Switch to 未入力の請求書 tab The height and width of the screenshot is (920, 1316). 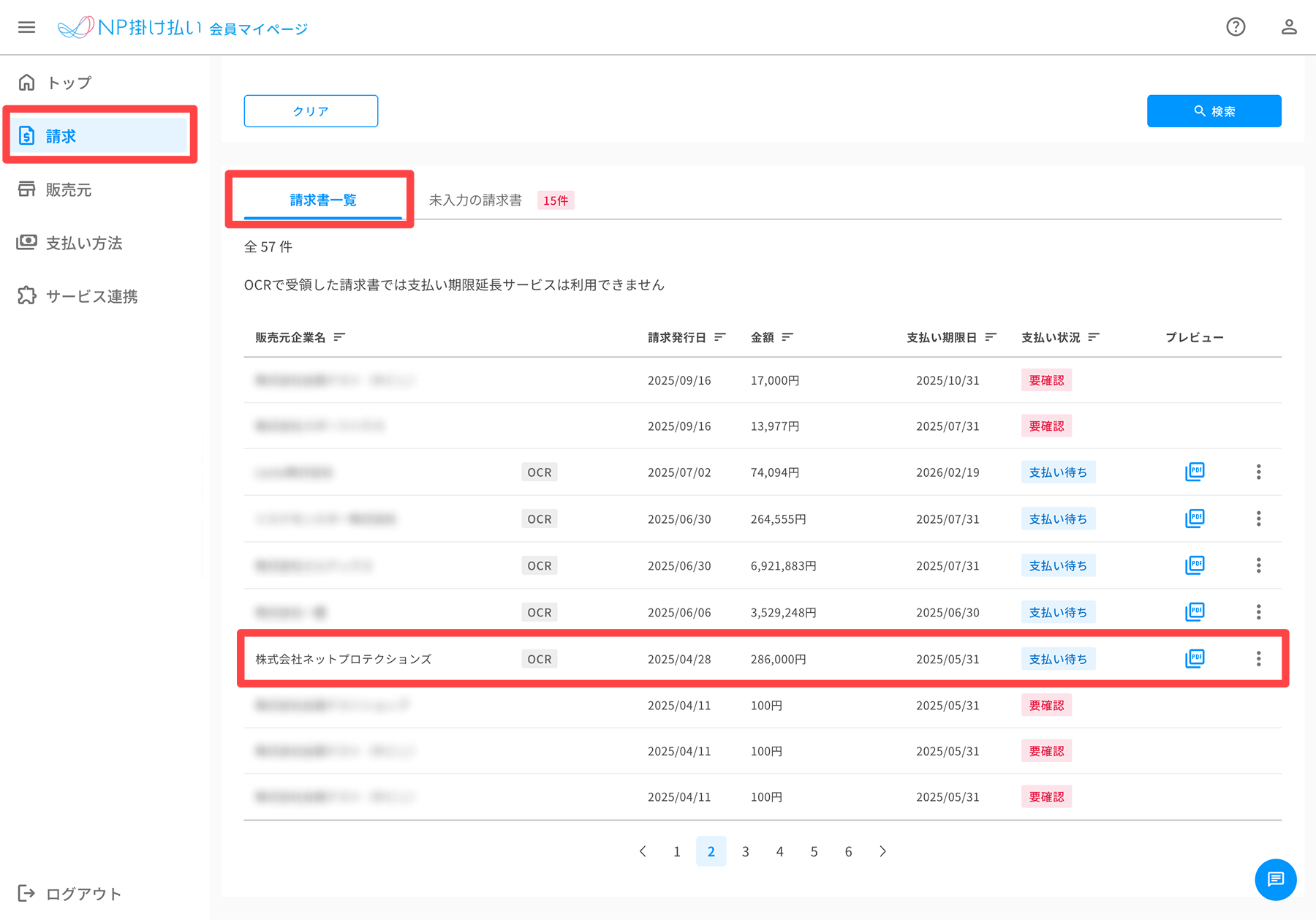475,200
